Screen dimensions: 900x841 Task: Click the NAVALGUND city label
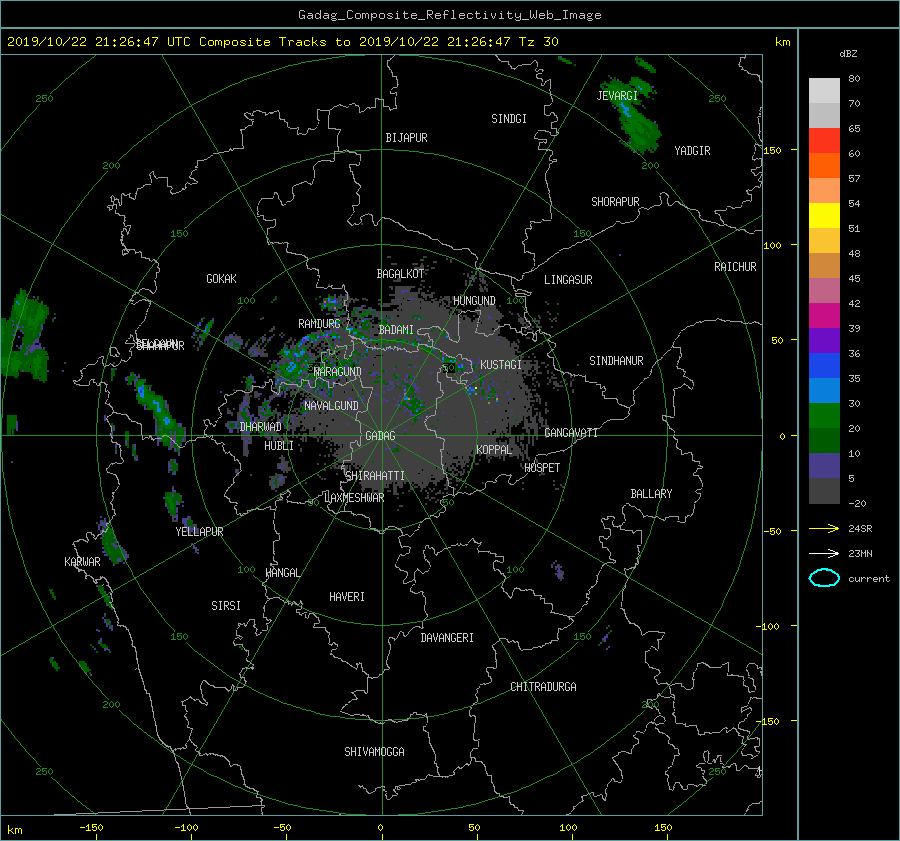click(x=331, y=406)
